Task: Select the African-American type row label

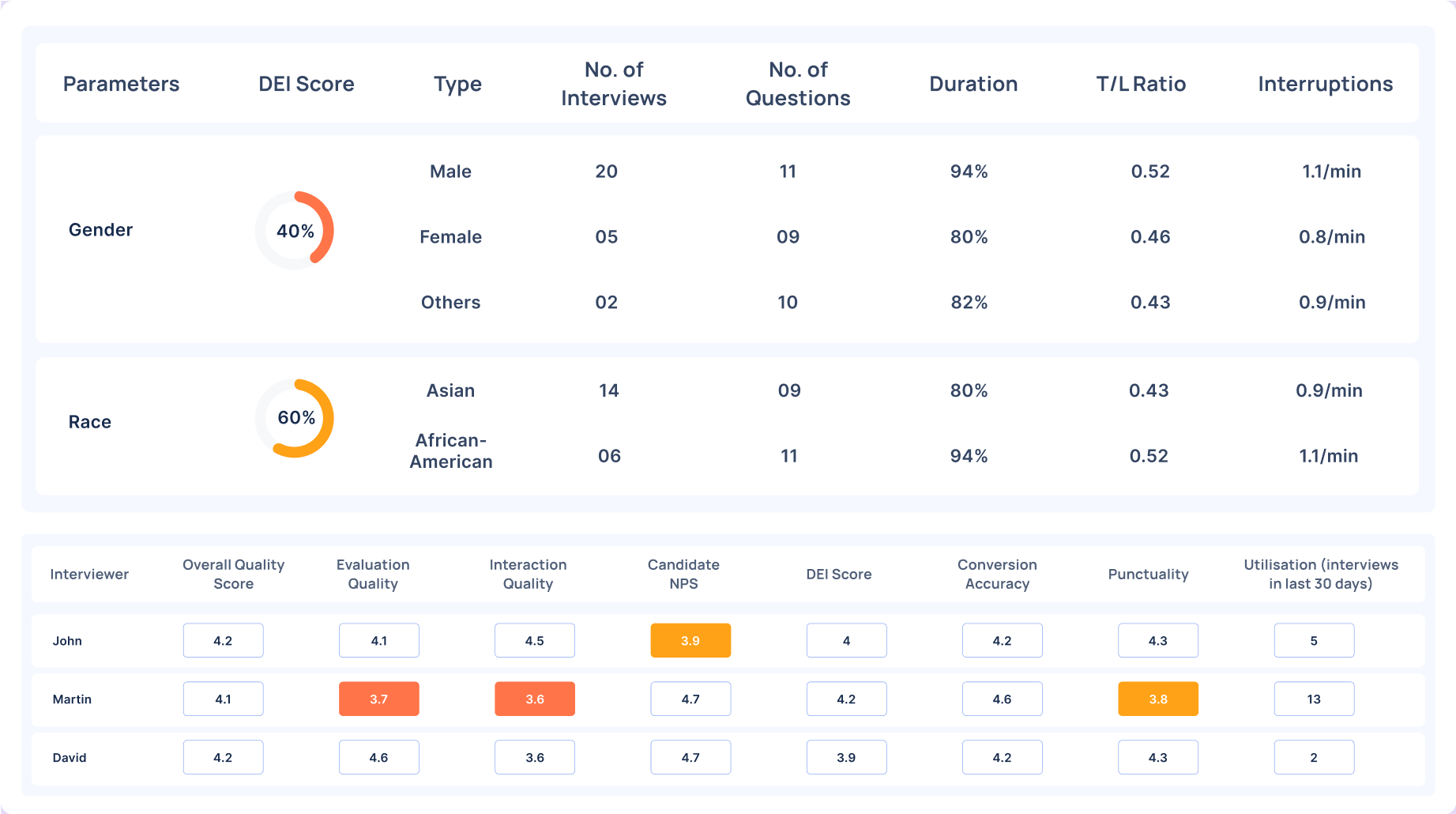Action: [450, 451]
